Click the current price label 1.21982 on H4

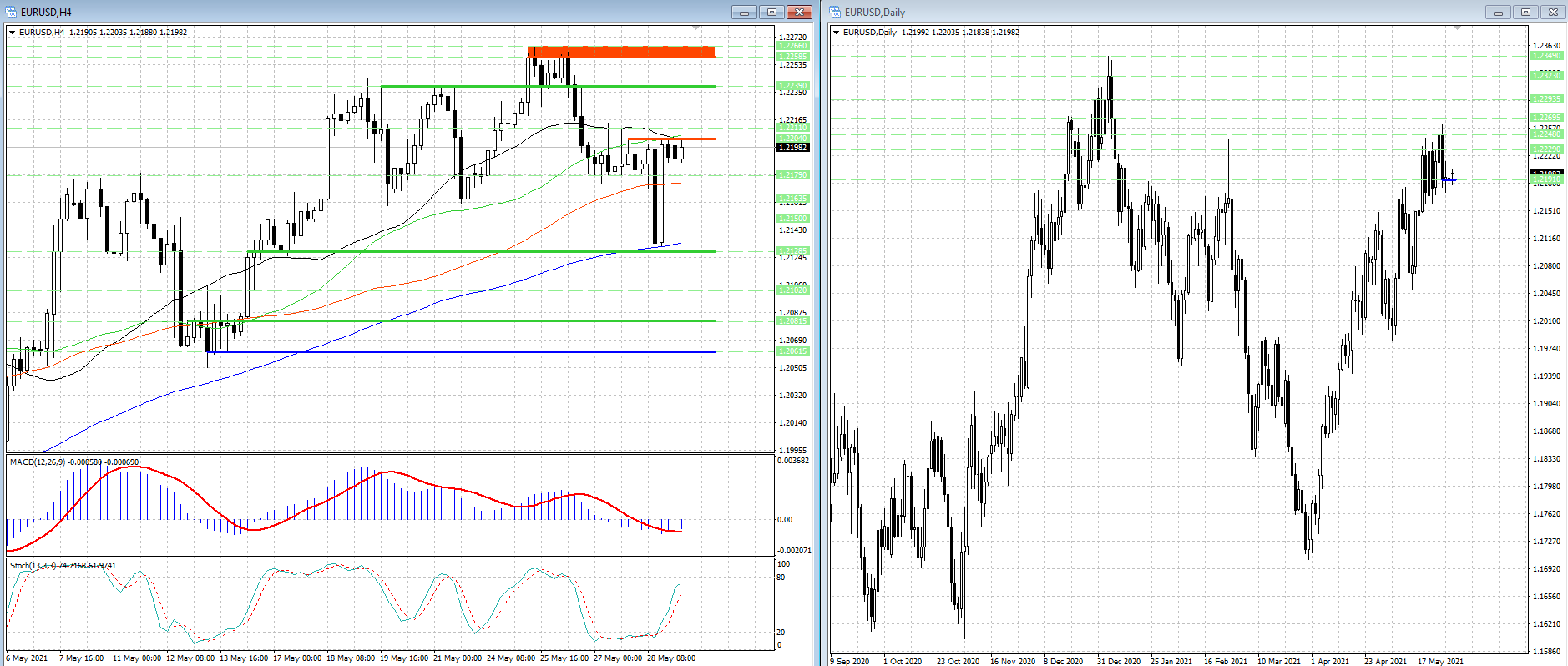click(792, 148)
